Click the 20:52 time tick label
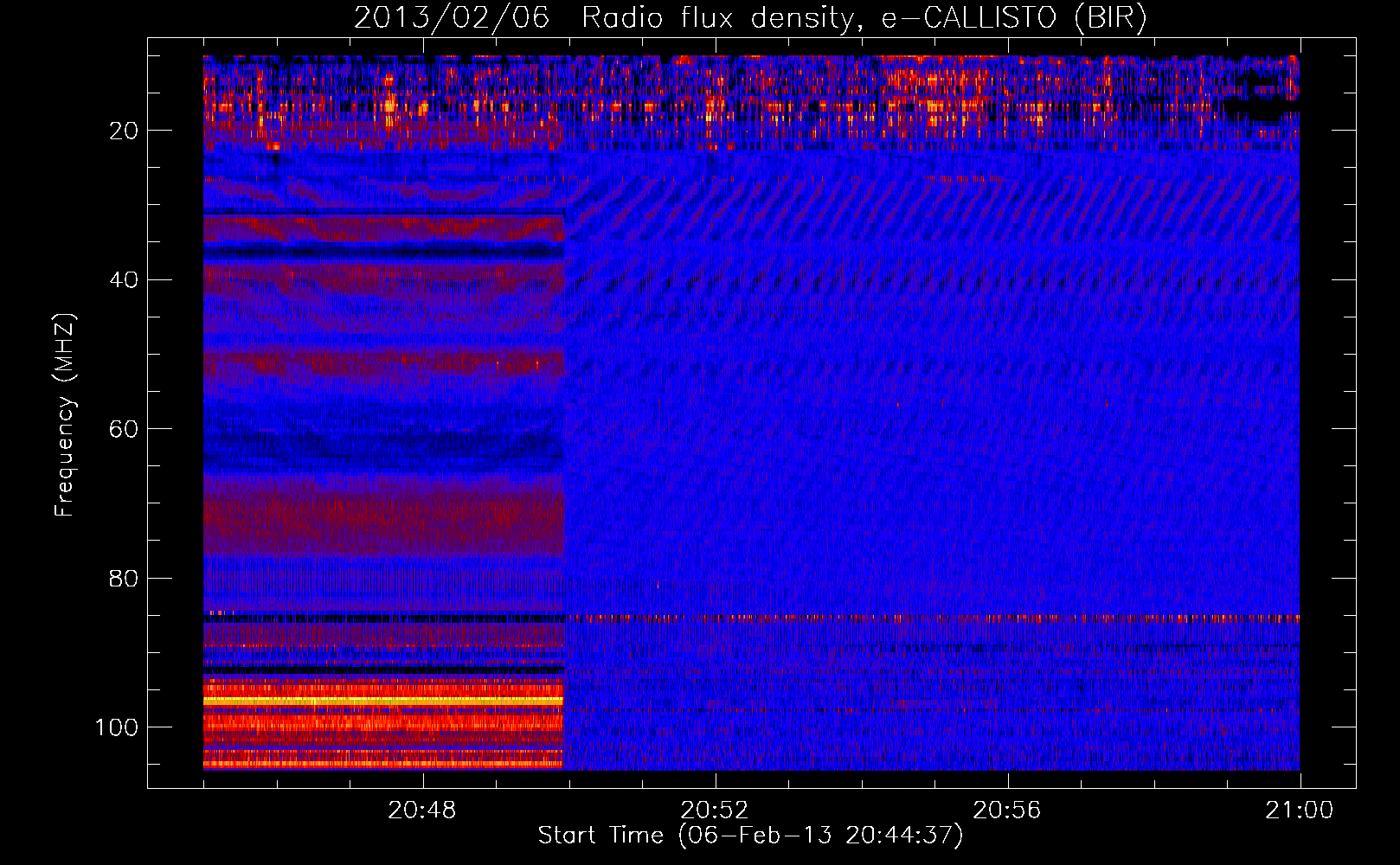This screenshot has width=1400, height=865. tap(715, 811)
